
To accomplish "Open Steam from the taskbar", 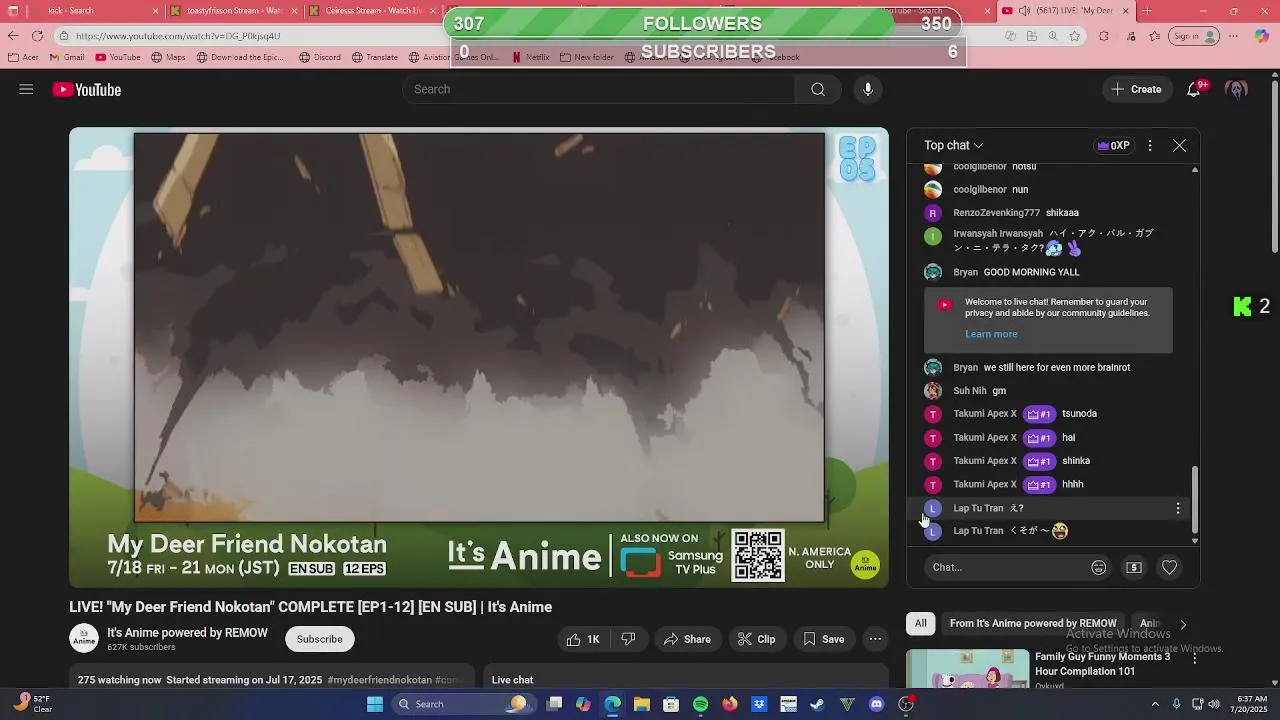I will [x=817, y=704].
